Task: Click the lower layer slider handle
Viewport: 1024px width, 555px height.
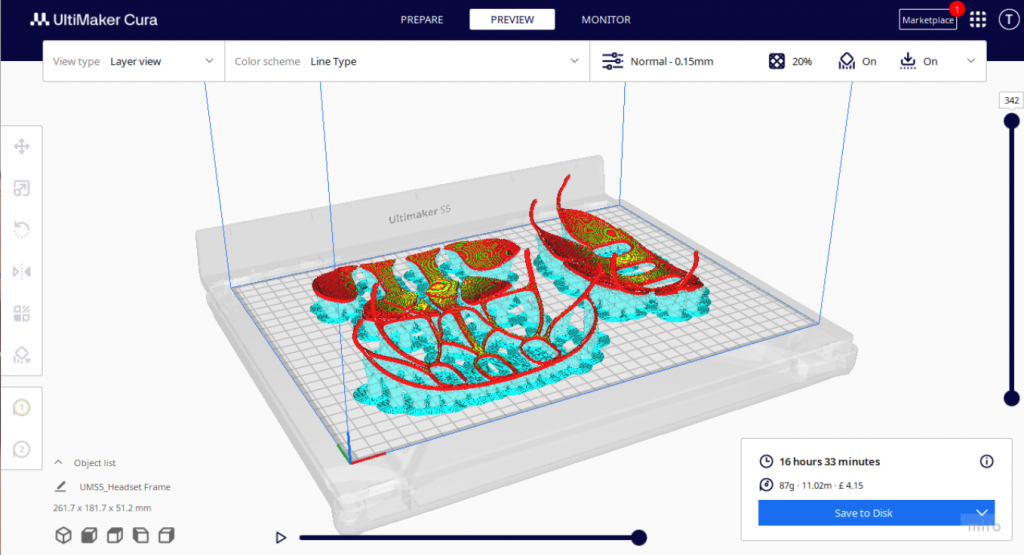Action: (x=1012, y=398)
